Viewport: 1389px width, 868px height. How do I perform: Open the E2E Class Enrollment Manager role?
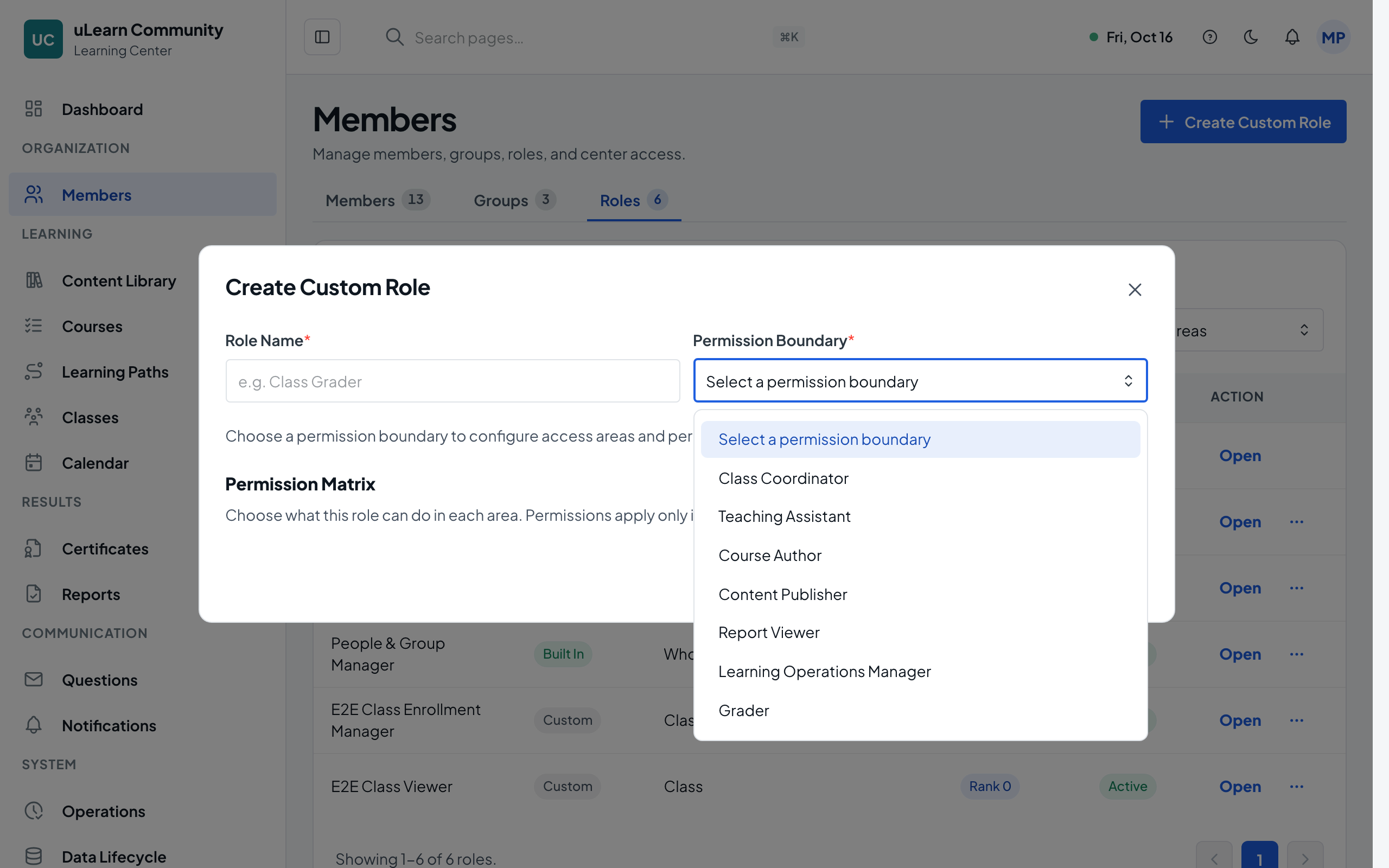pos(1240,720)
